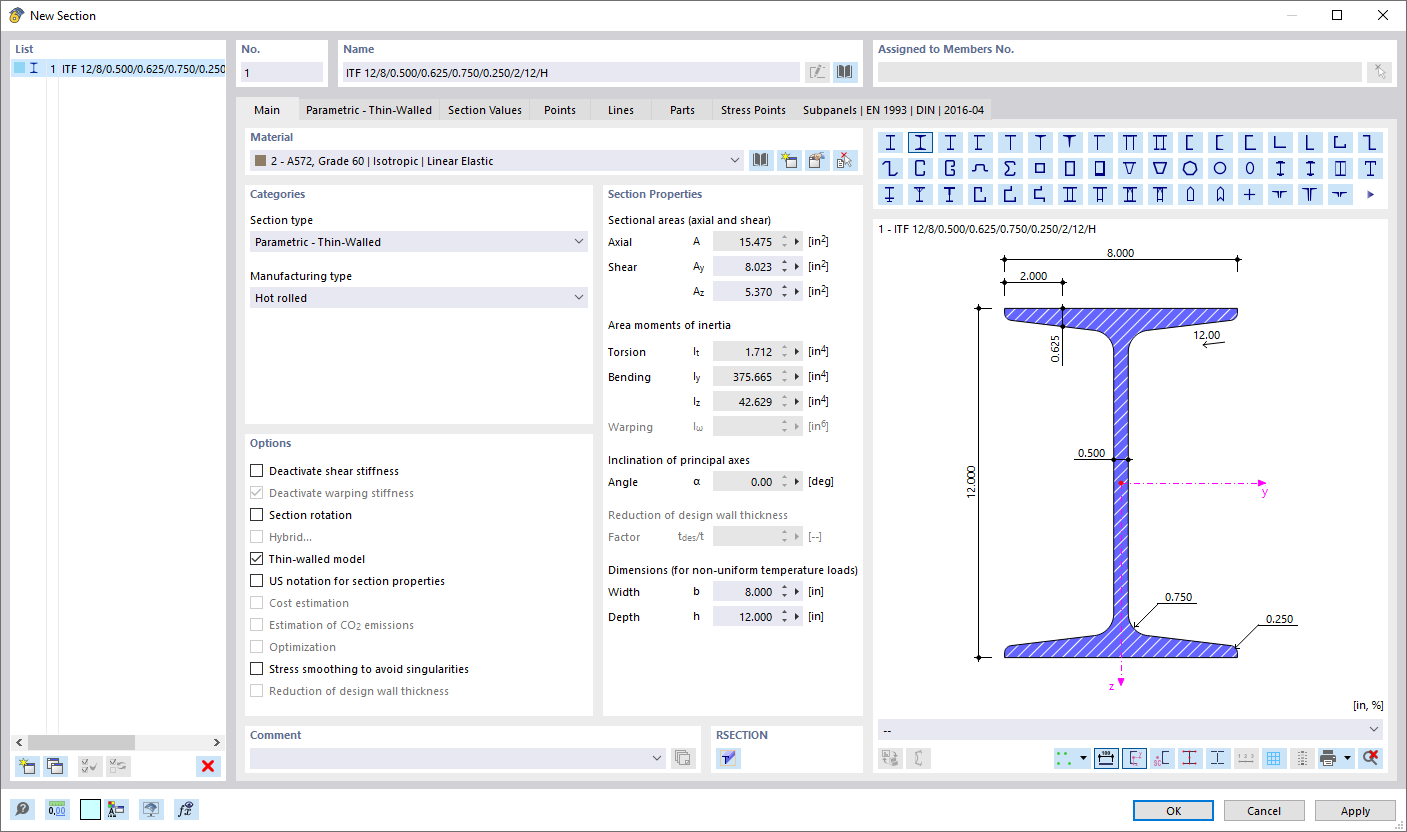Open the material library icon
The image size is (1407, 832).
pyautogui.click(x=761, y=160)
